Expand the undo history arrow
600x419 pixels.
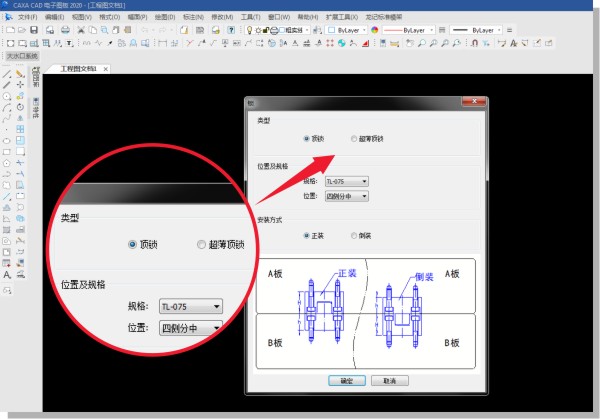pyautogui.click(x=153, y=30)
